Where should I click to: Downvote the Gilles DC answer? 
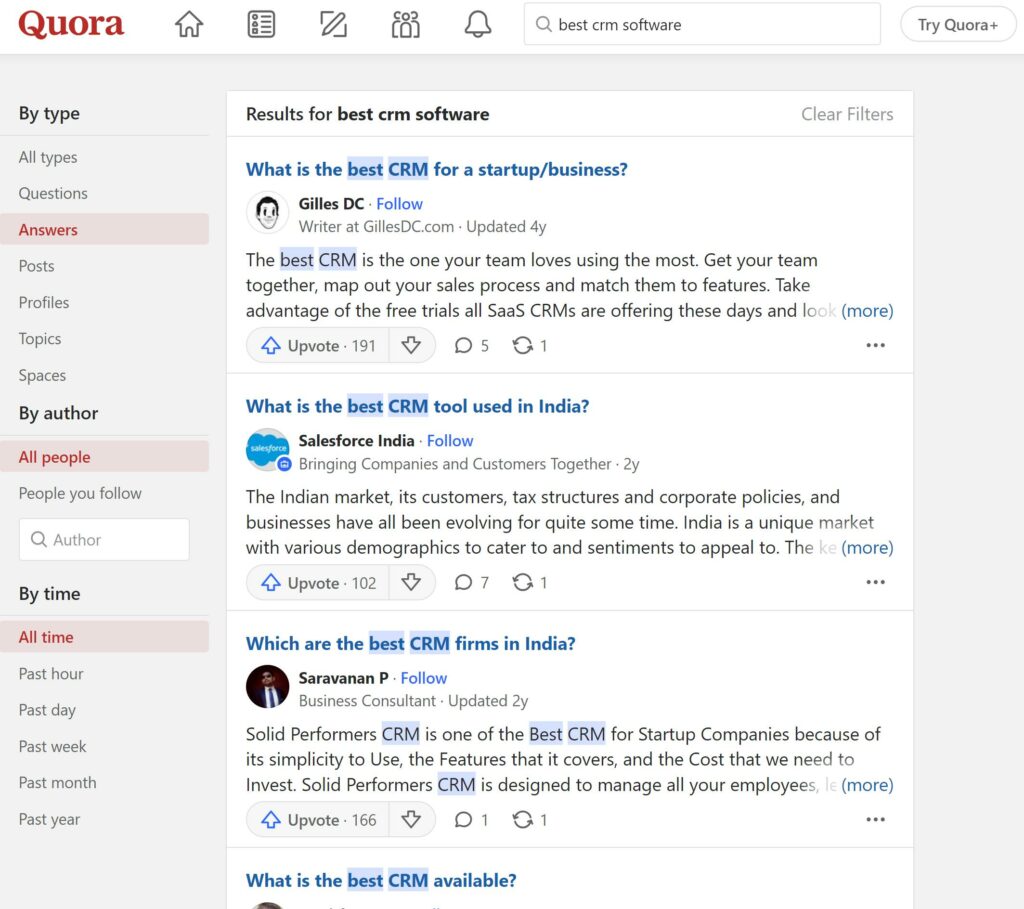point(412,345)
